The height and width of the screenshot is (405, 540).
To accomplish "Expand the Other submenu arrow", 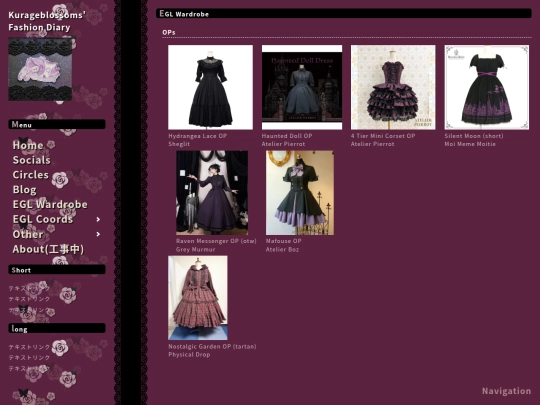I will 98,234.
